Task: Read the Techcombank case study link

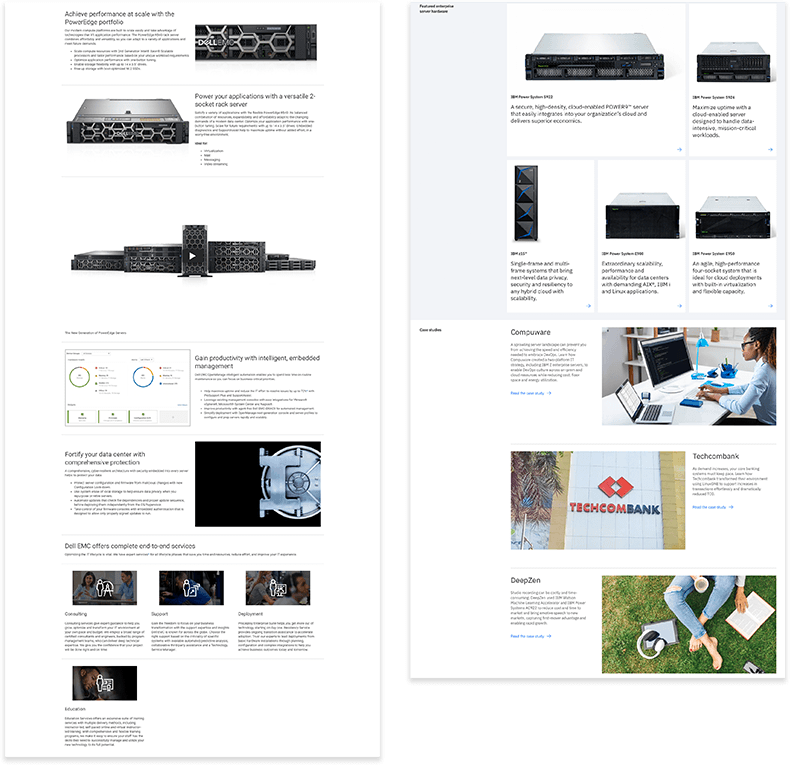Action: click(712, 507)
